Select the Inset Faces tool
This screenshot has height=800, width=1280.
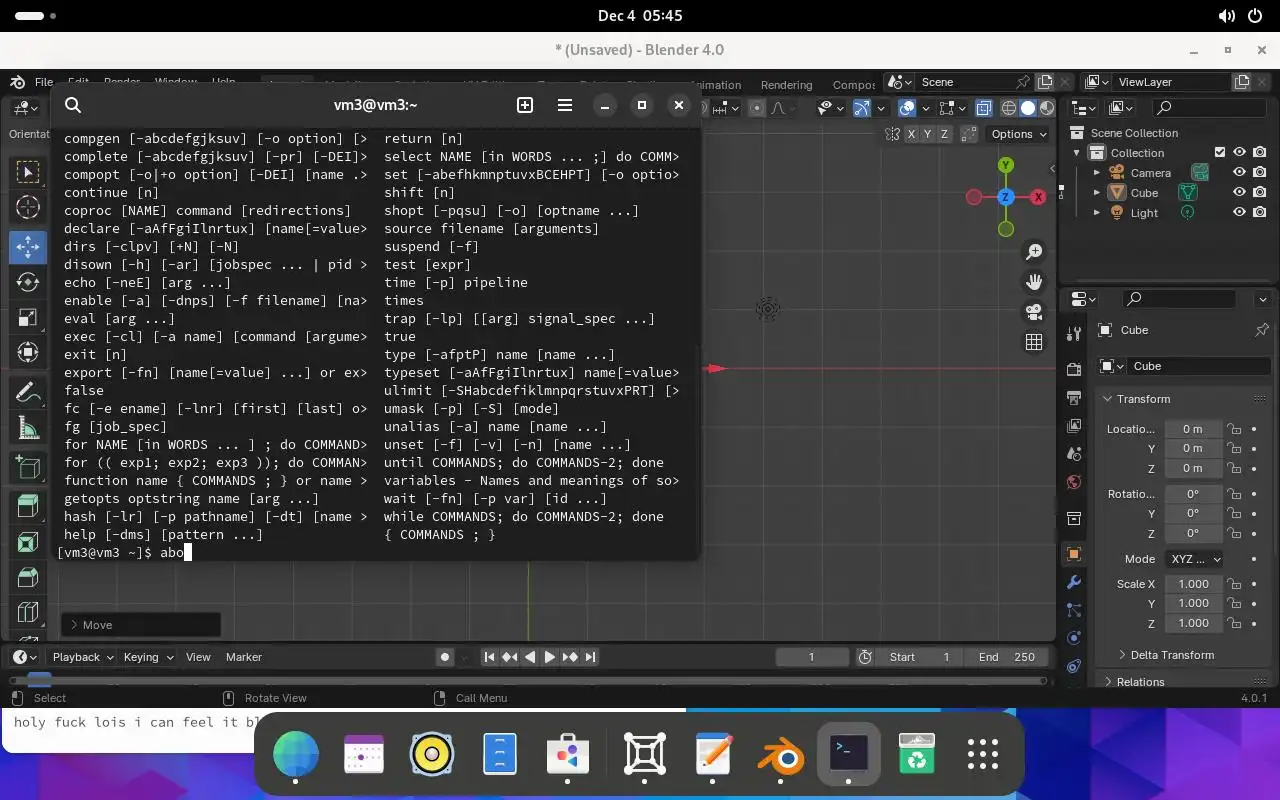tap(28, 542)
